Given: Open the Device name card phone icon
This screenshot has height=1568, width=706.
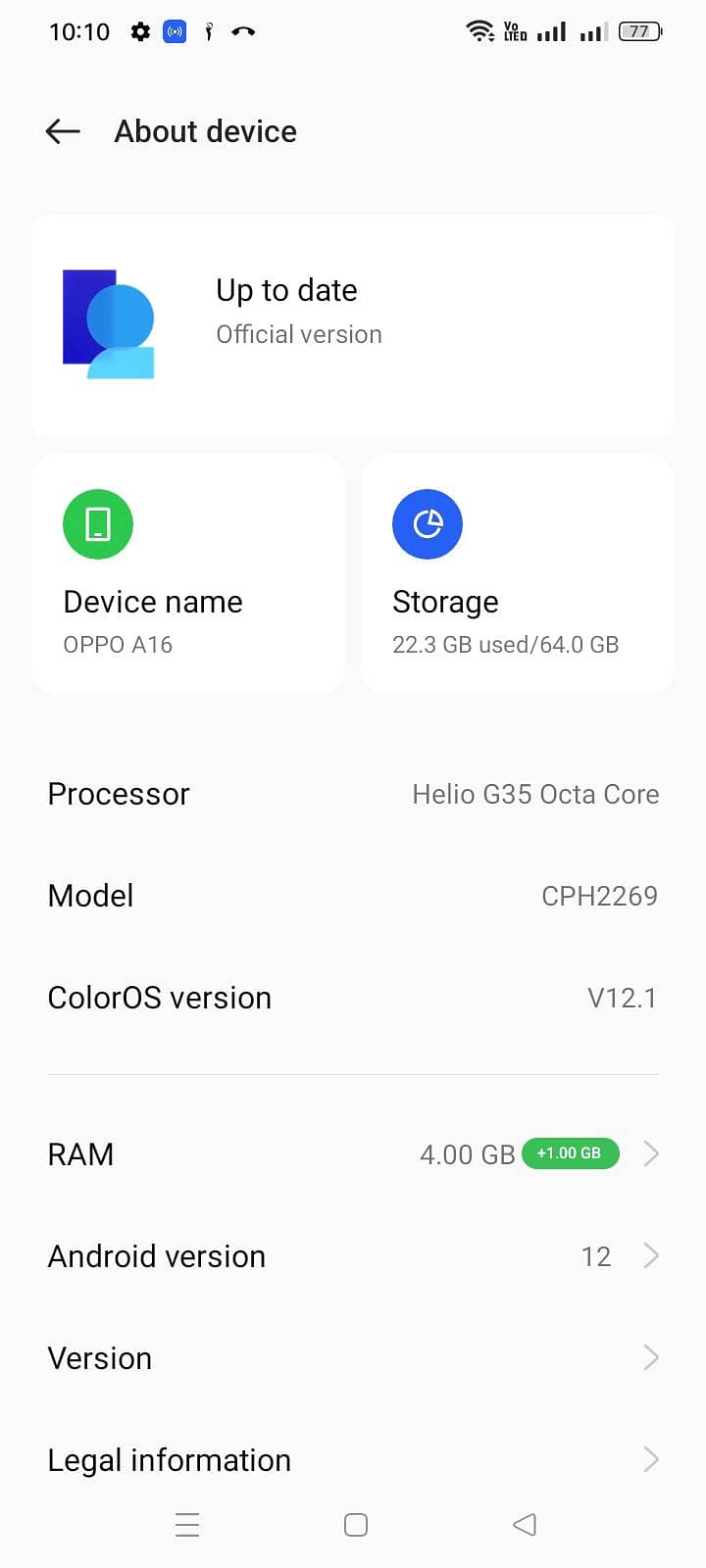Looking at the screenshot, I should click(97, 523).
